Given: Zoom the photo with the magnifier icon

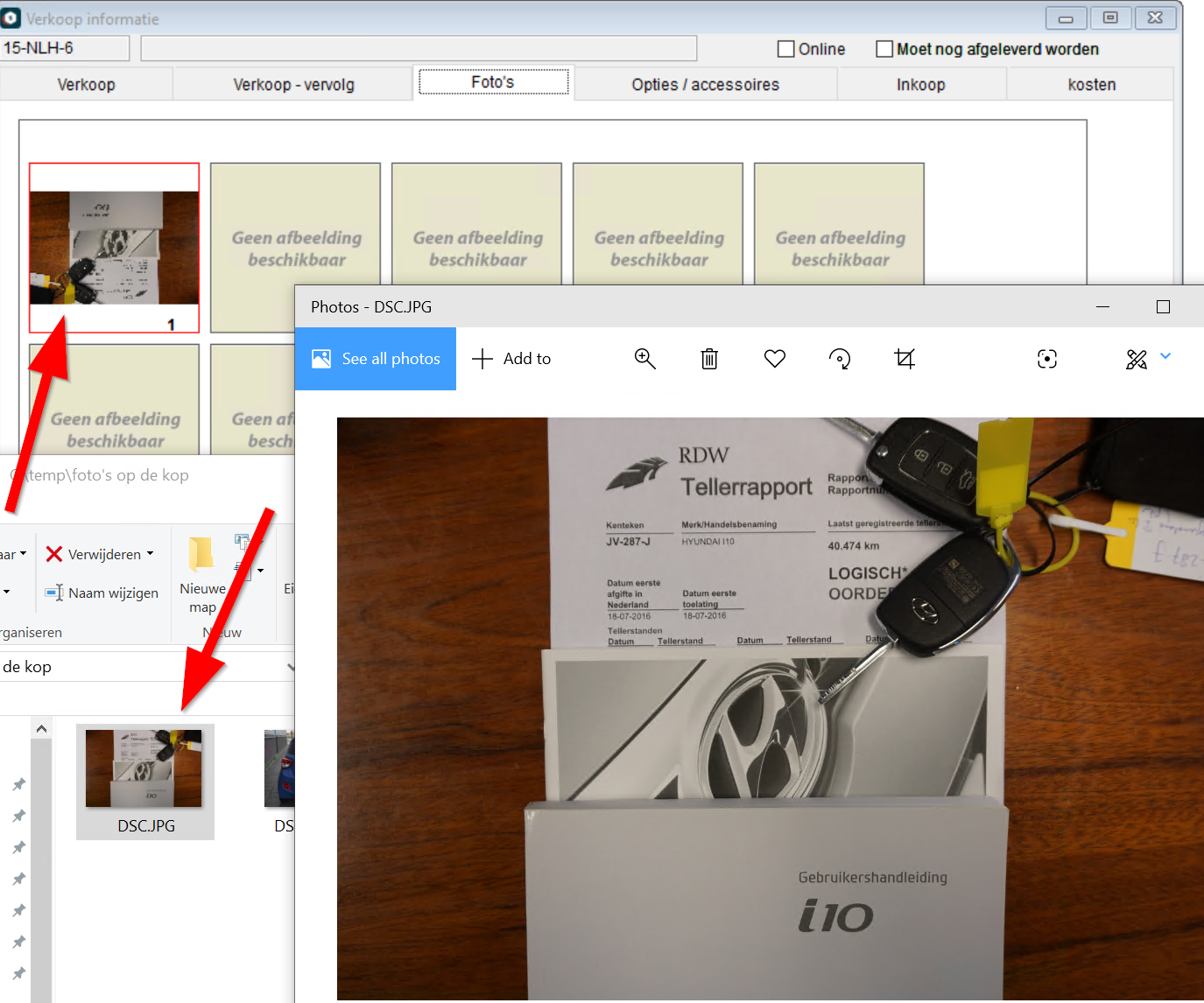Looking at the screenshot, I should tap(645, 359).
